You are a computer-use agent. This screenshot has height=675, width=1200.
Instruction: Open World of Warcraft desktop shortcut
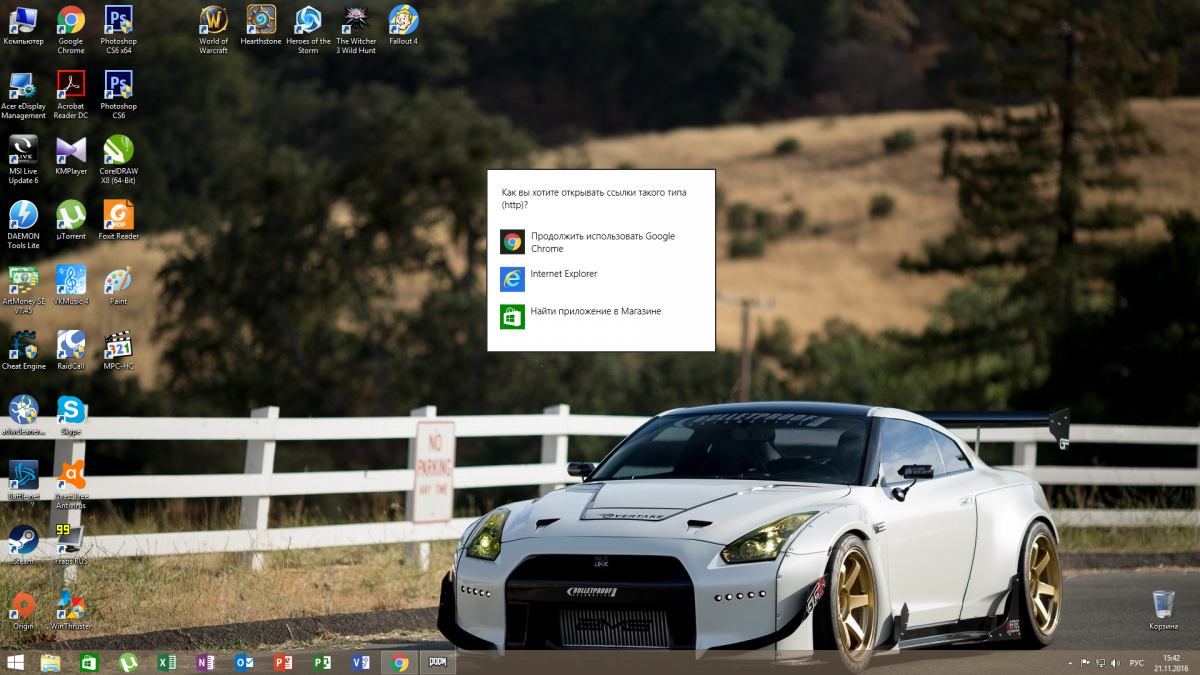coord(213,22)
